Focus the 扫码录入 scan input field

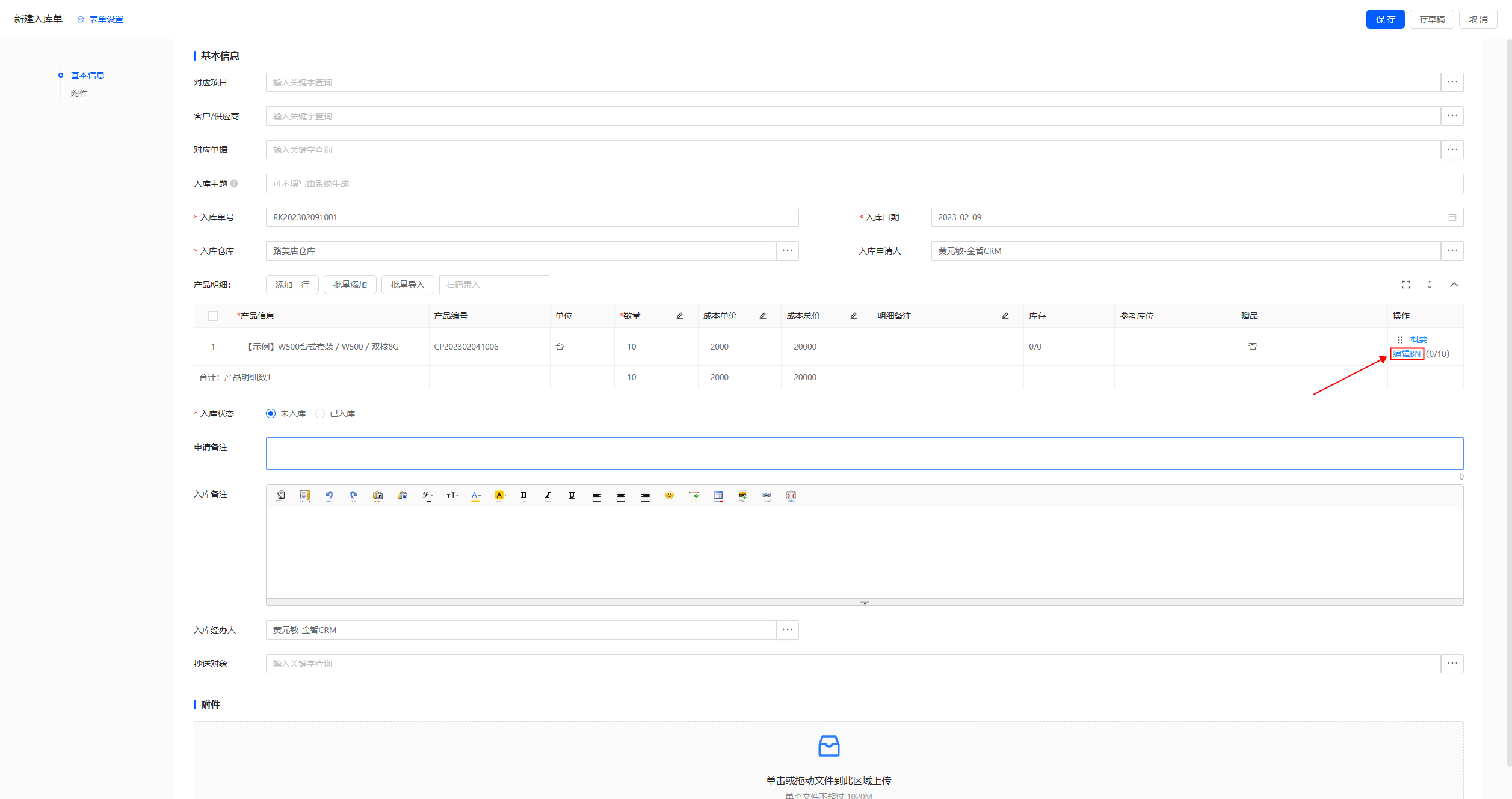pyautogui.click(x=494, y=285)
